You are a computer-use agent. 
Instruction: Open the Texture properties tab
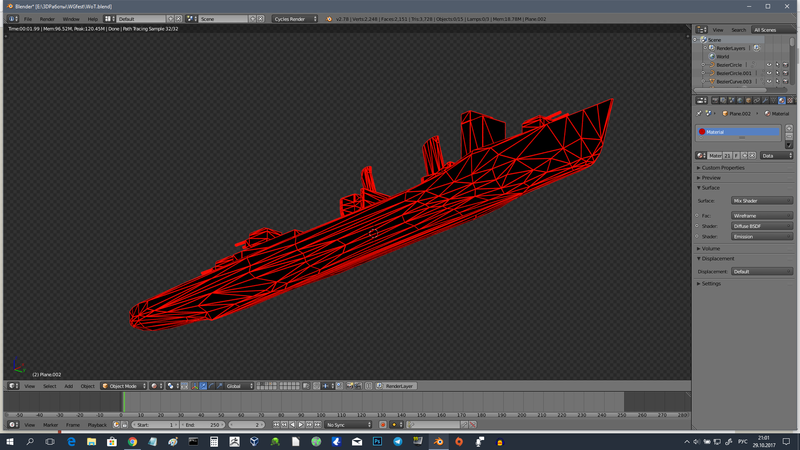790,101
